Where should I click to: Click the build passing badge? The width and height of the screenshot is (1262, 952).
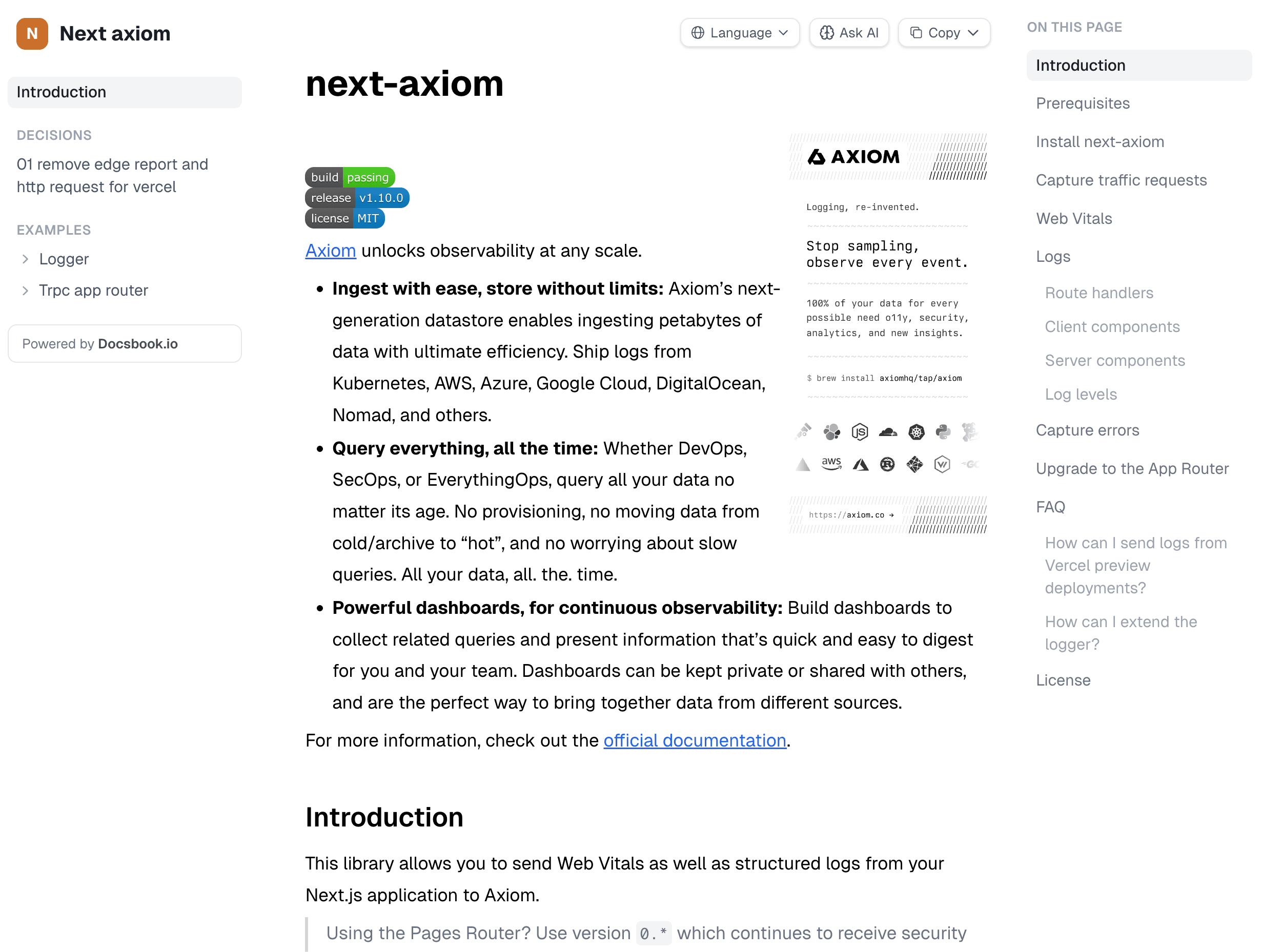point(350,177)
